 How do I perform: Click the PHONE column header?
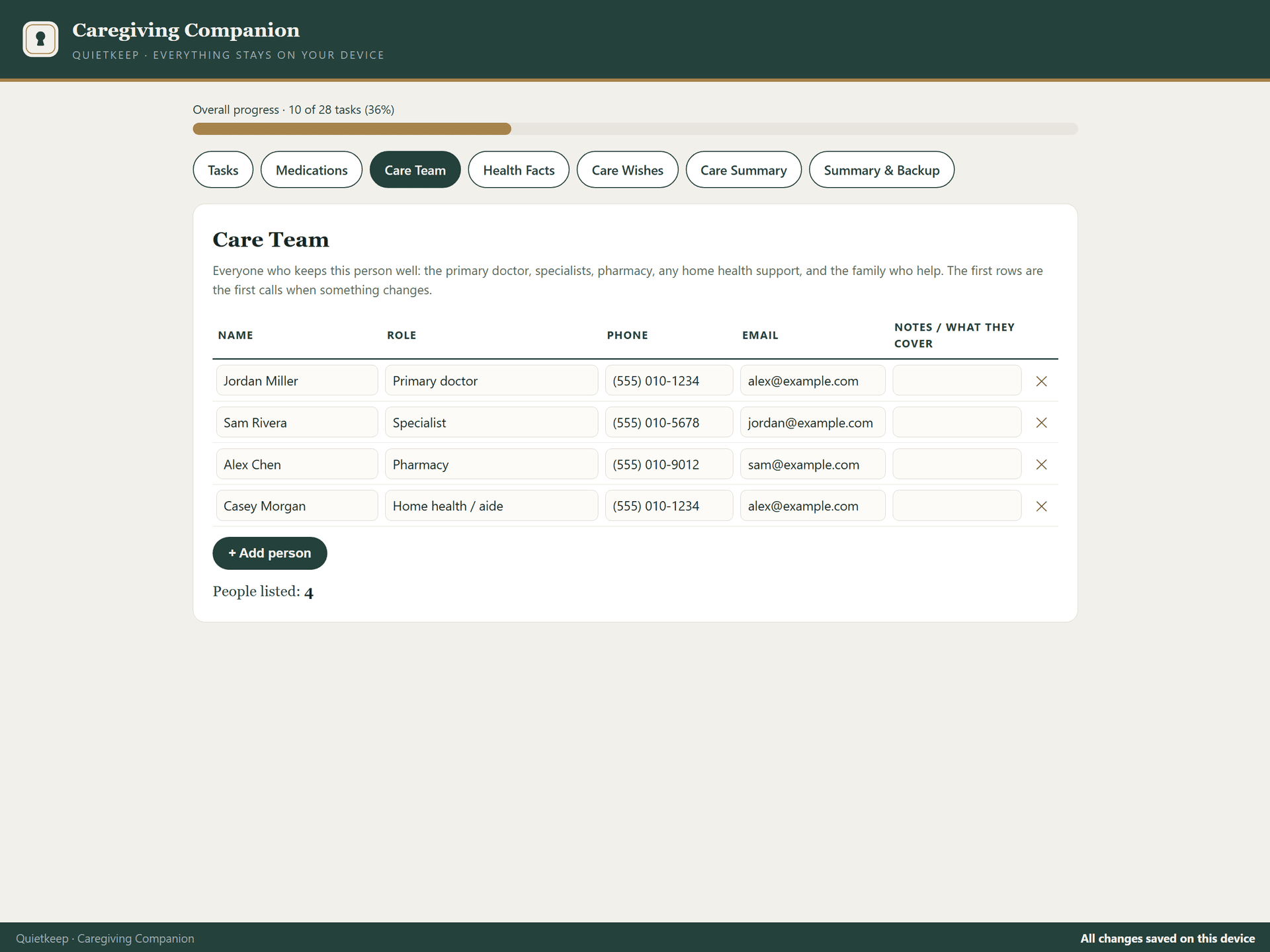(627, 335)
